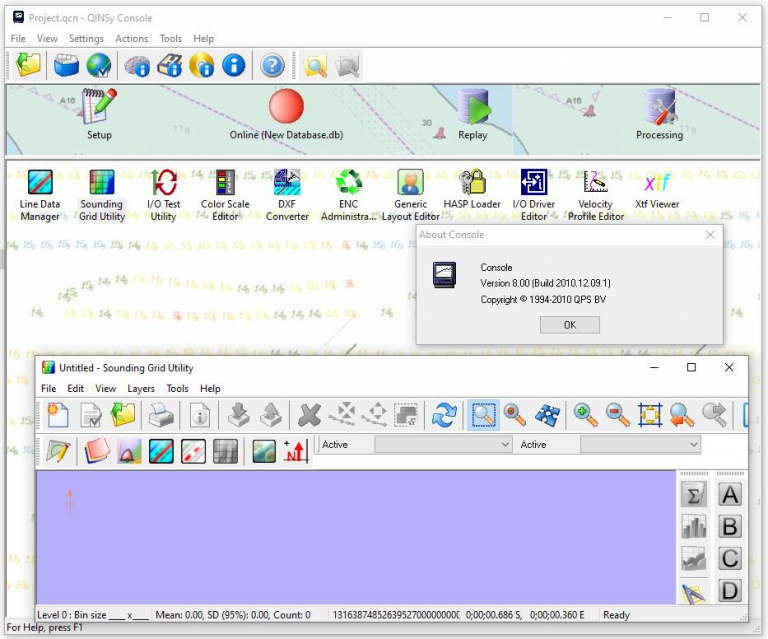Open Help menu in Sounding Grid Utility

(210, 388)
